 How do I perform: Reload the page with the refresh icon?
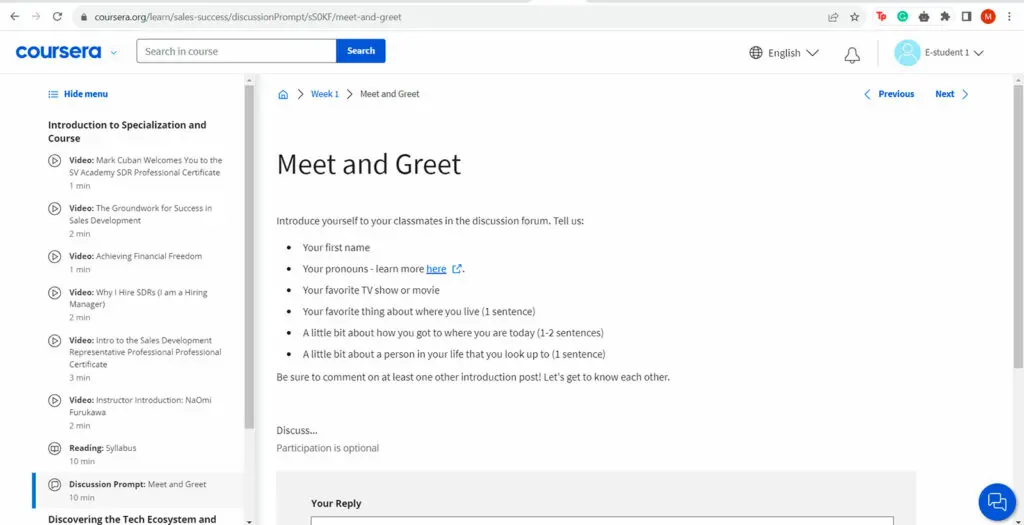pyautogui.click(x=57, y=17)
